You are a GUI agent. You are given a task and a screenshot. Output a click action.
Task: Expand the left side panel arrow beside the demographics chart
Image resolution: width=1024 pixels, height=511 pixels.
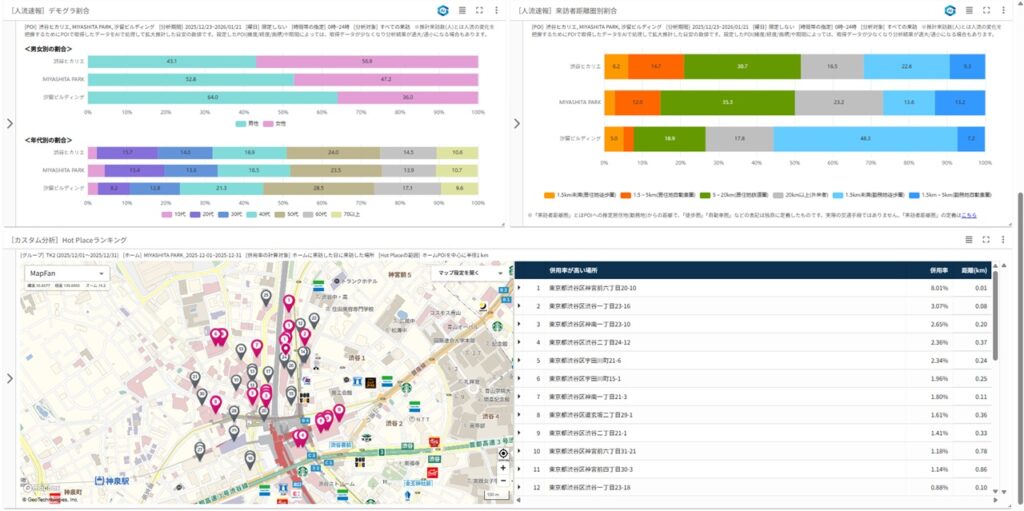[x=9, y=124]
